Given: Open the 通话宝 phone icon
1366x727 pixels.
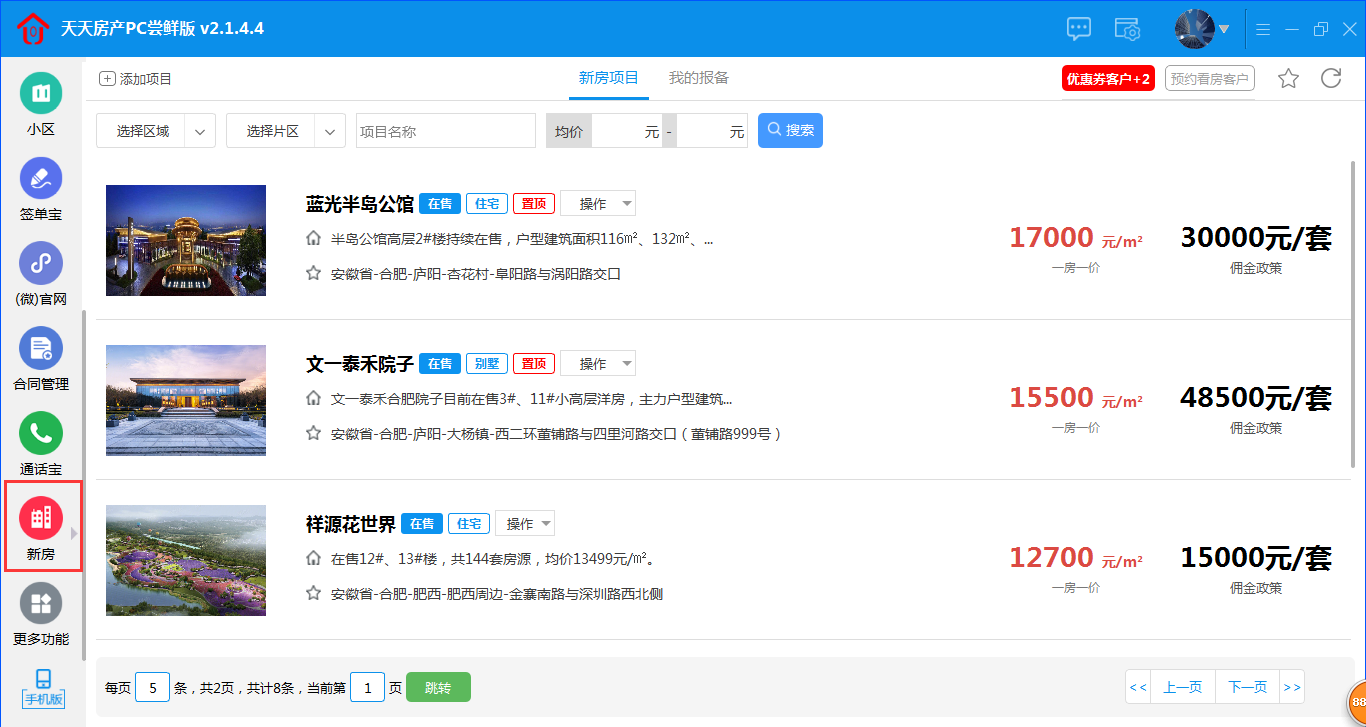Looking at the screenshot, I should click(x=41, y=434).
